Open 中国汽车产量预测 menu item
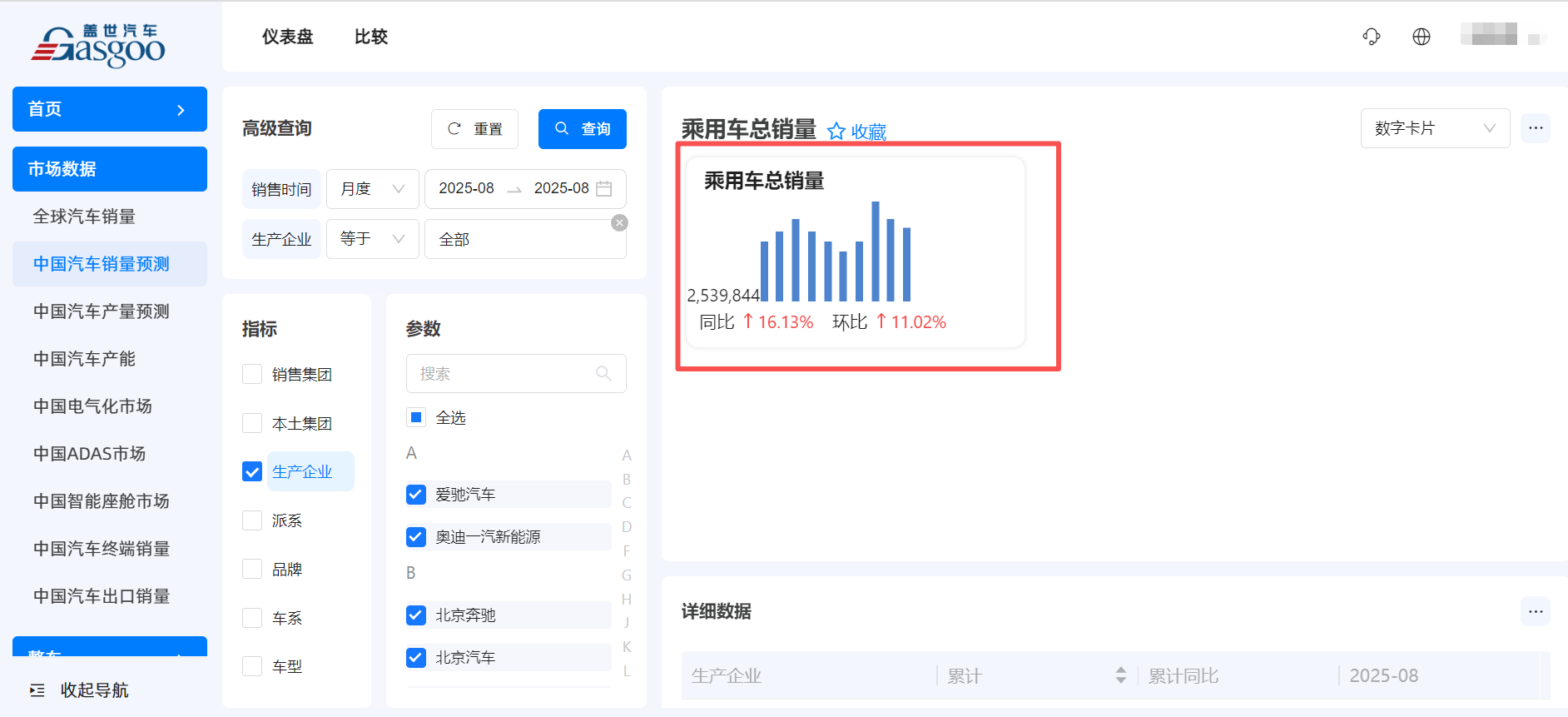Viewport: 1568px width, 717px height. pos(110,311)
